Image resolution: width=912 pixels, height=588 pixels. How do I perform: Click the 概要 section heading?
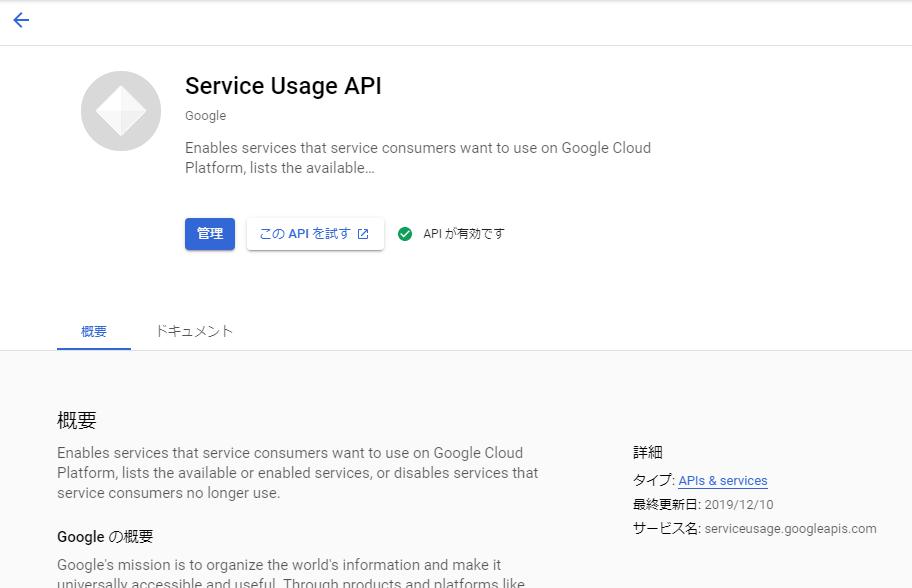click(77, 420)
